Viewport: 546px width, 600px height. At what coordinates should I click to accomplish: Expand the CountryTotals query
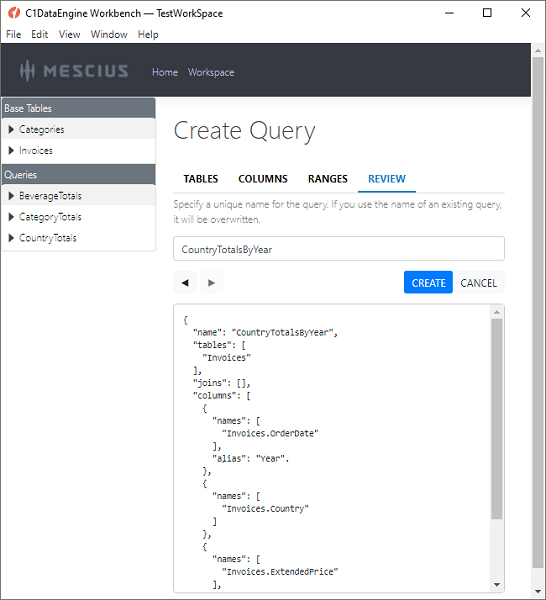pyautogui.click(x=11, y=238)
